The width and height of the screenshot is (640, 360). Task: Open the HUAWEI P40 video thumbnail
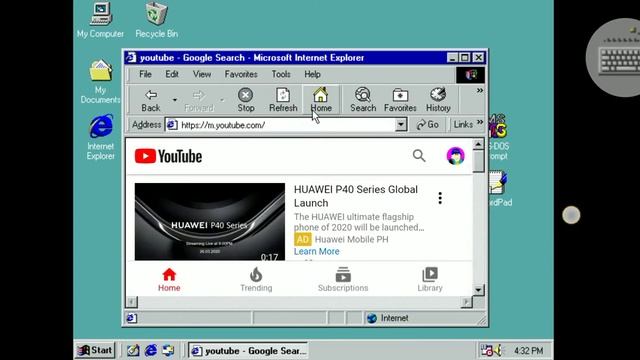coord(210,222)
